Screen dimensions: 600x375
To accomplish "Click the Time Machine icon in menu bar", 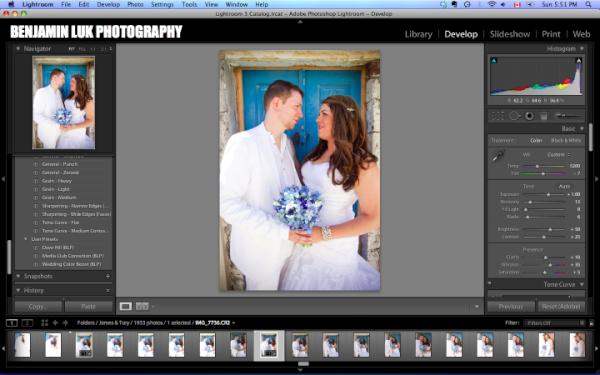I will point(467,4).
